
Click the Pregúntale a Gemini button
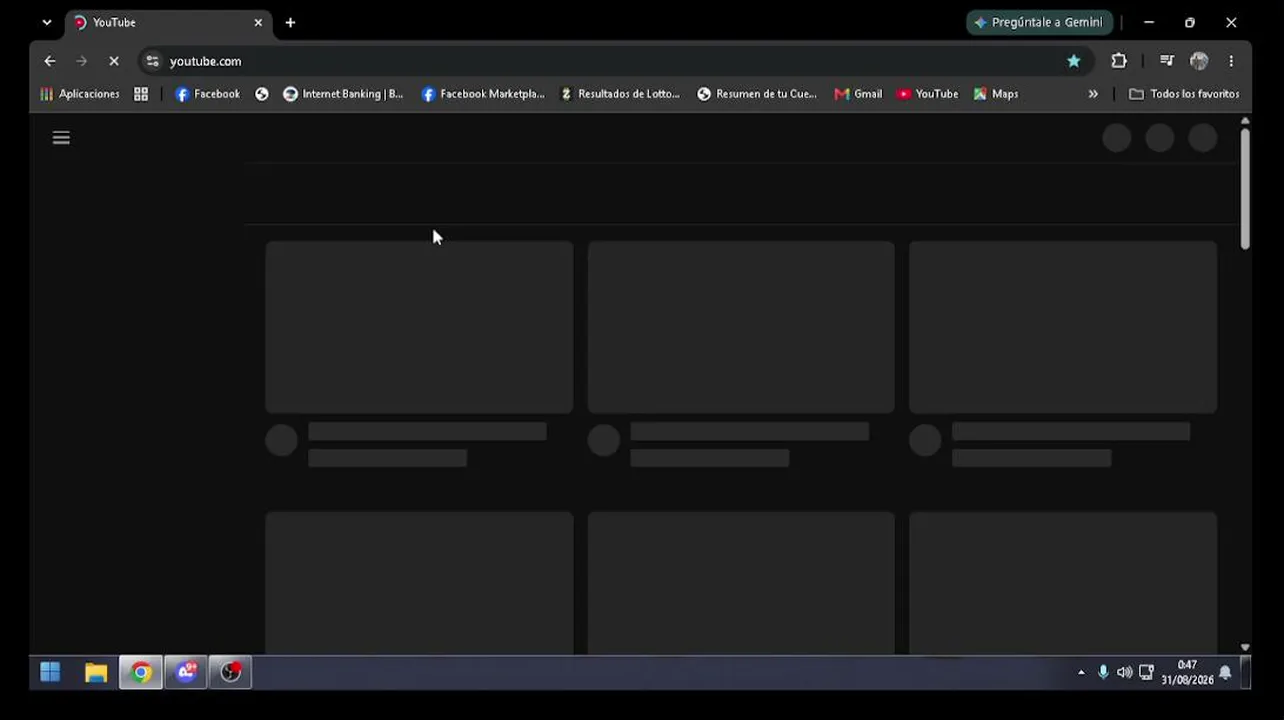[1038, 22]
